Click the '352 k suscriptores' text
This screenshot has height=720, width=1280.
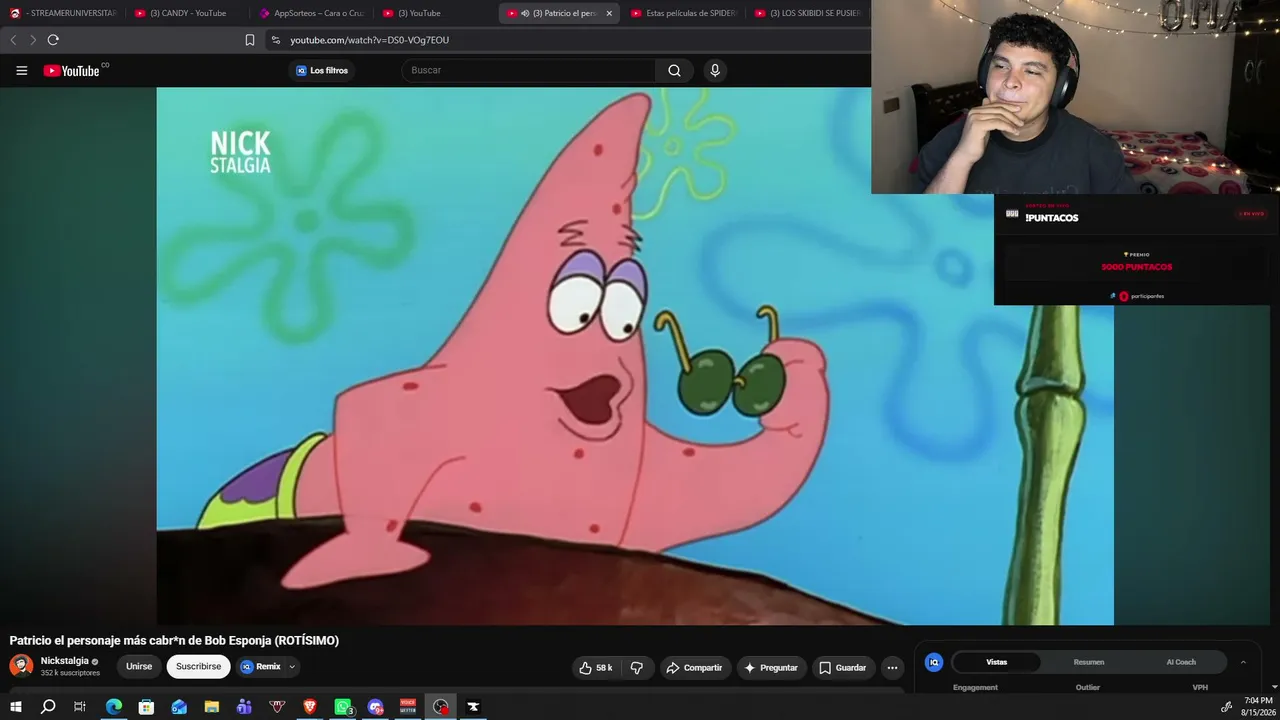70,674
